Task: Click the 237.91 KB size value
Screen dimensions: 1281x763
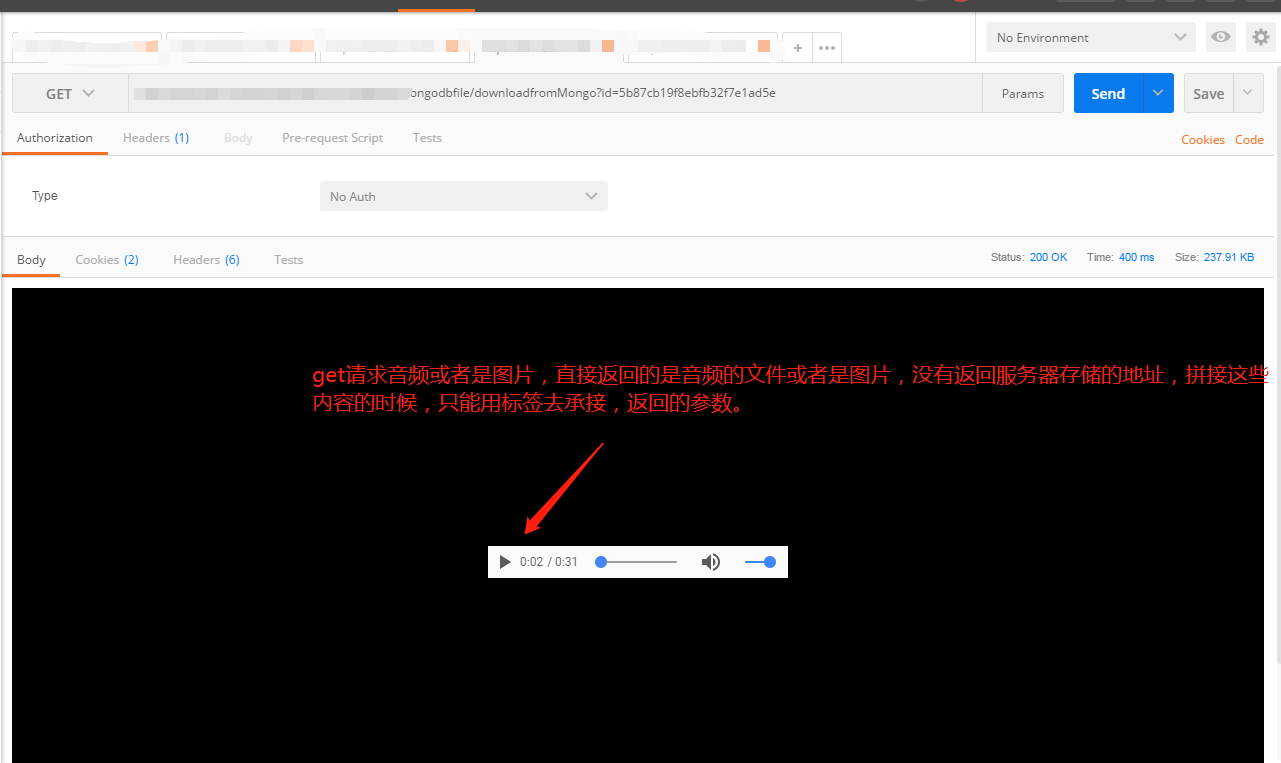Action: pyautogui.click(x=1228, y=257)
